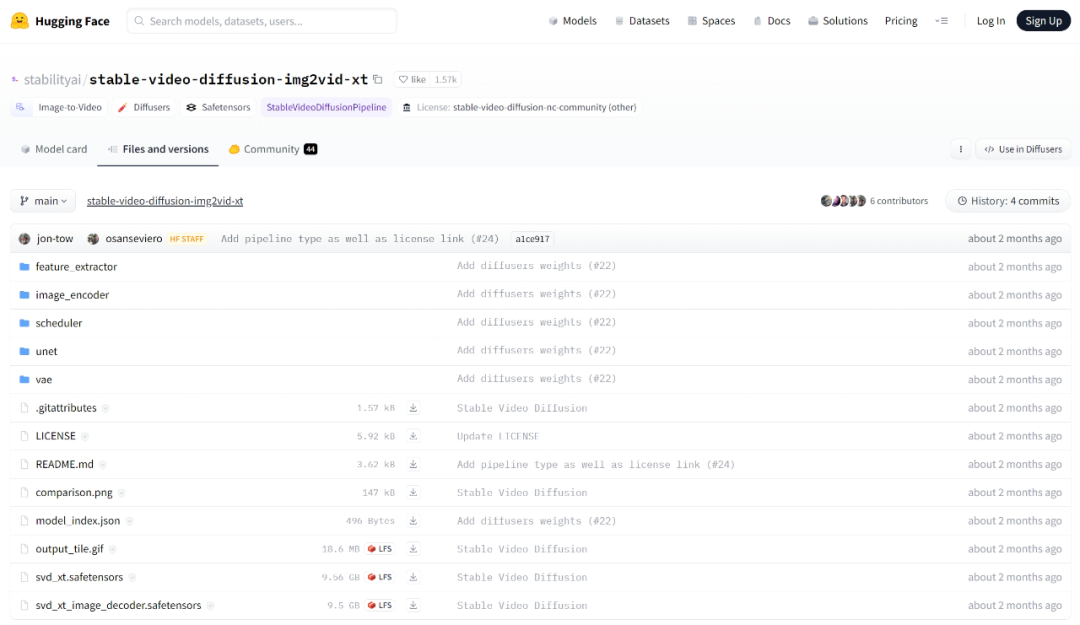Open the contributors avatars list
This screenshot has width=1080, height=625.
(843, 201)
